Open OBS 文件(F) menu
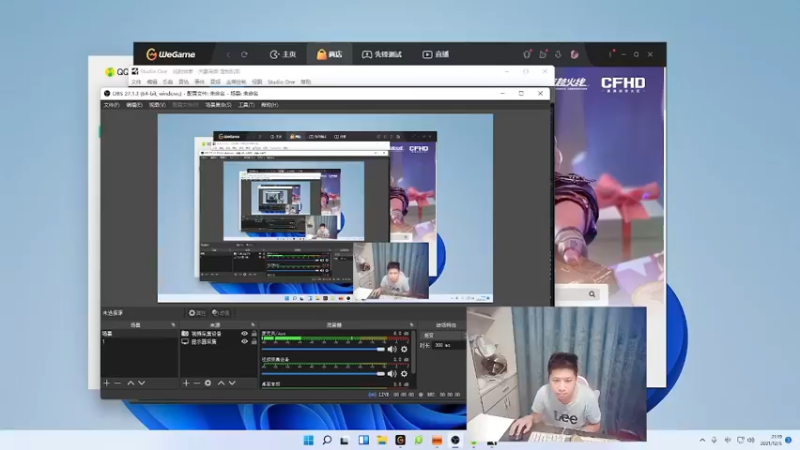This screenshot has width=800, height=450. (111, 105)
